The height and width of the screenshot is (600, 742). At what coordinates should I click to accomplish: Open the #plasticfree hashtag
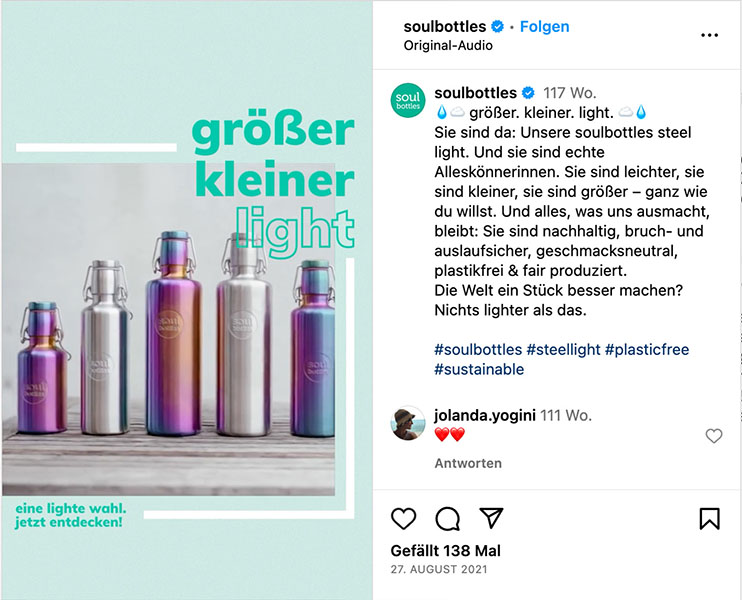point(647,350)
